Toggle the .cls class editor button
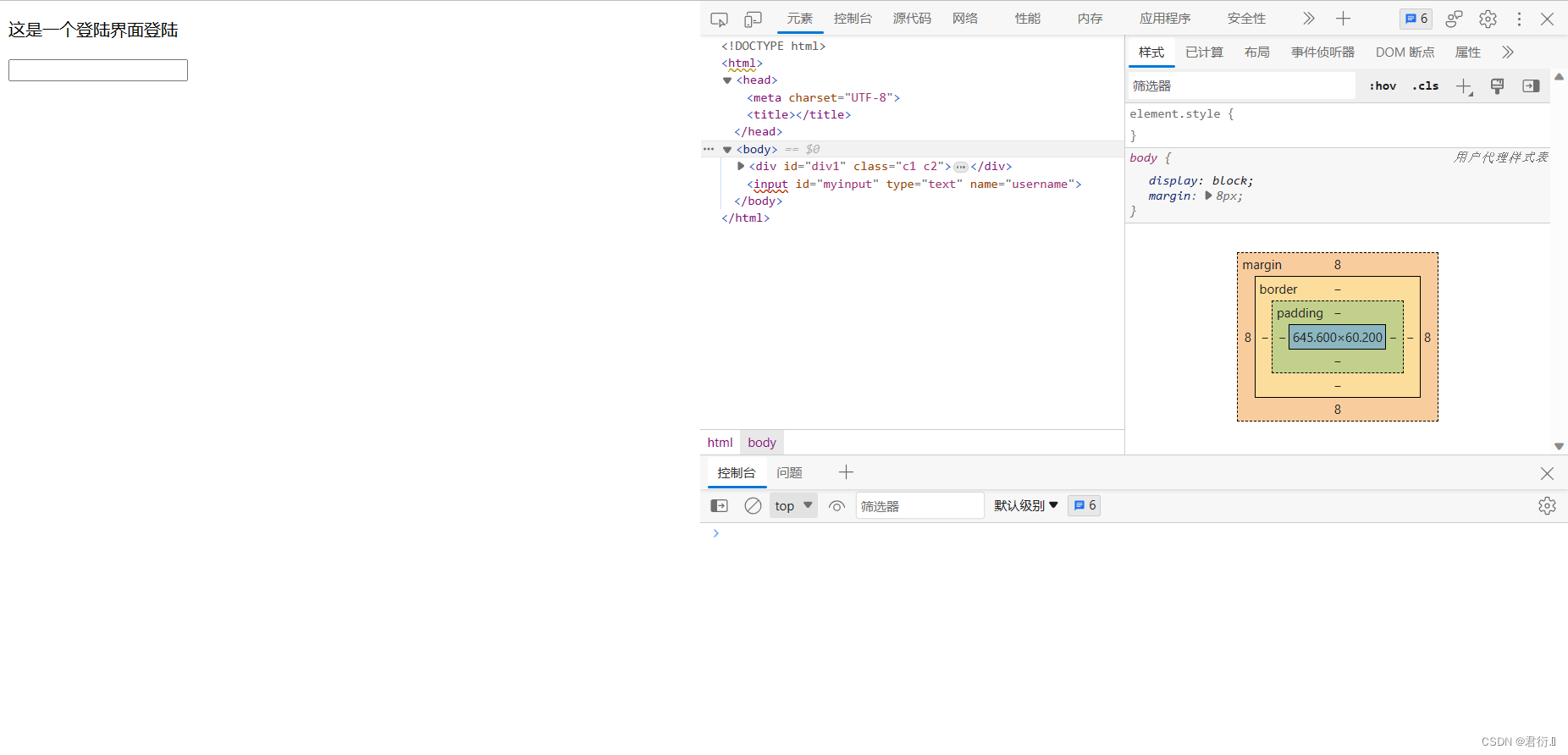Viewport: 1568px width, 755px height. (x=1426, y=86)
